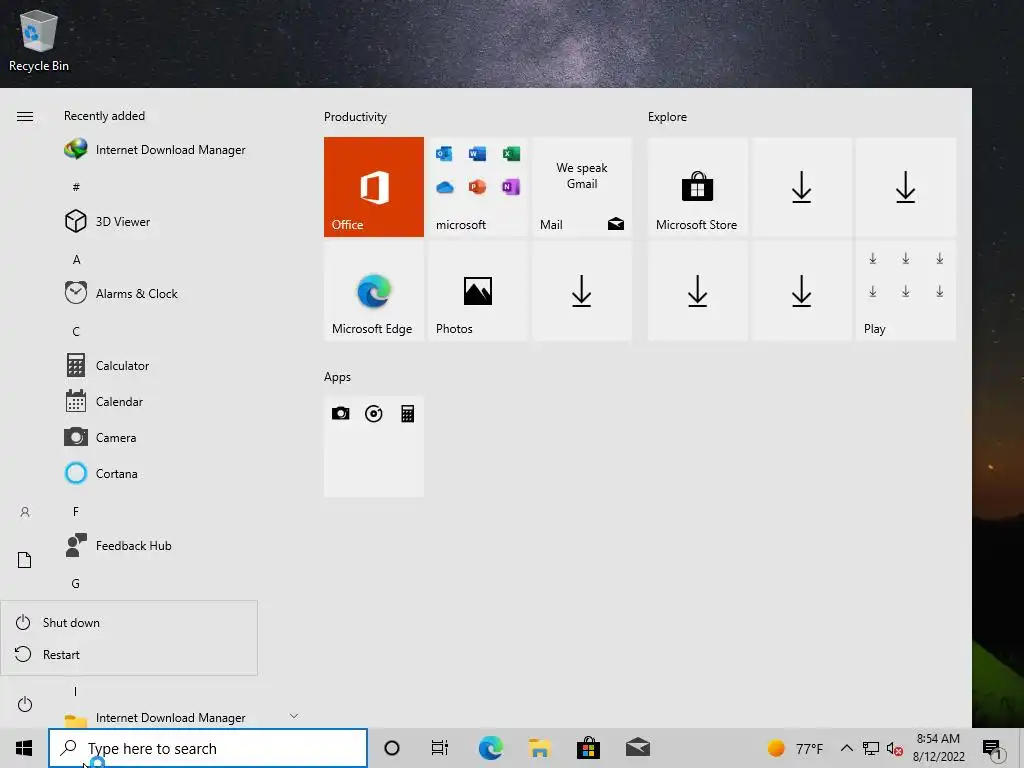Launch Camera from app list

pyautogui.click(x=101, y=438)
